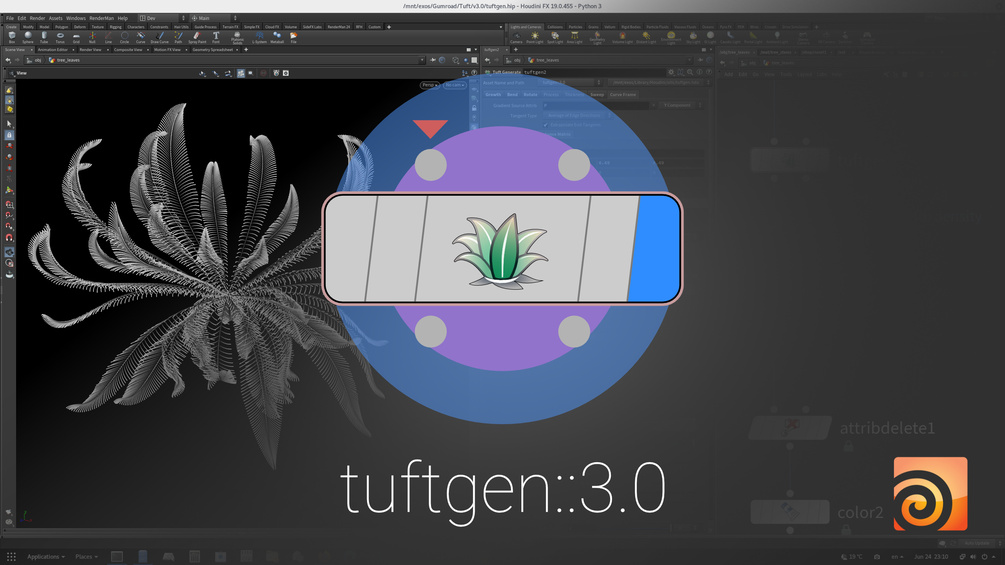Viewport: 1005px width, 565px height.
Task: Select the Tube shelf tool
Action: coord(44,38)
